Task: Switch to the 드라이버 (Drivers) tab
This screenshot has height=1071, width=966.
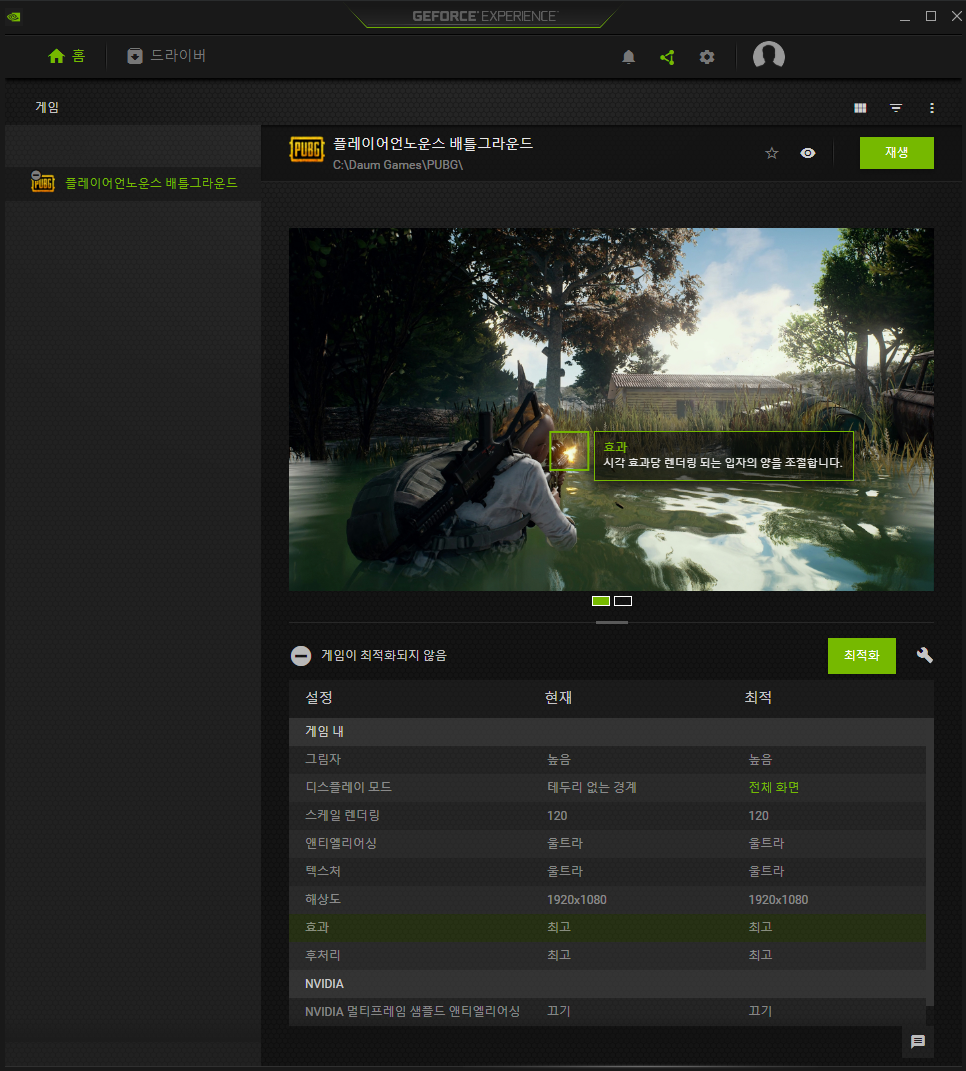Action: pyautogui.click(x=167, y=56)
